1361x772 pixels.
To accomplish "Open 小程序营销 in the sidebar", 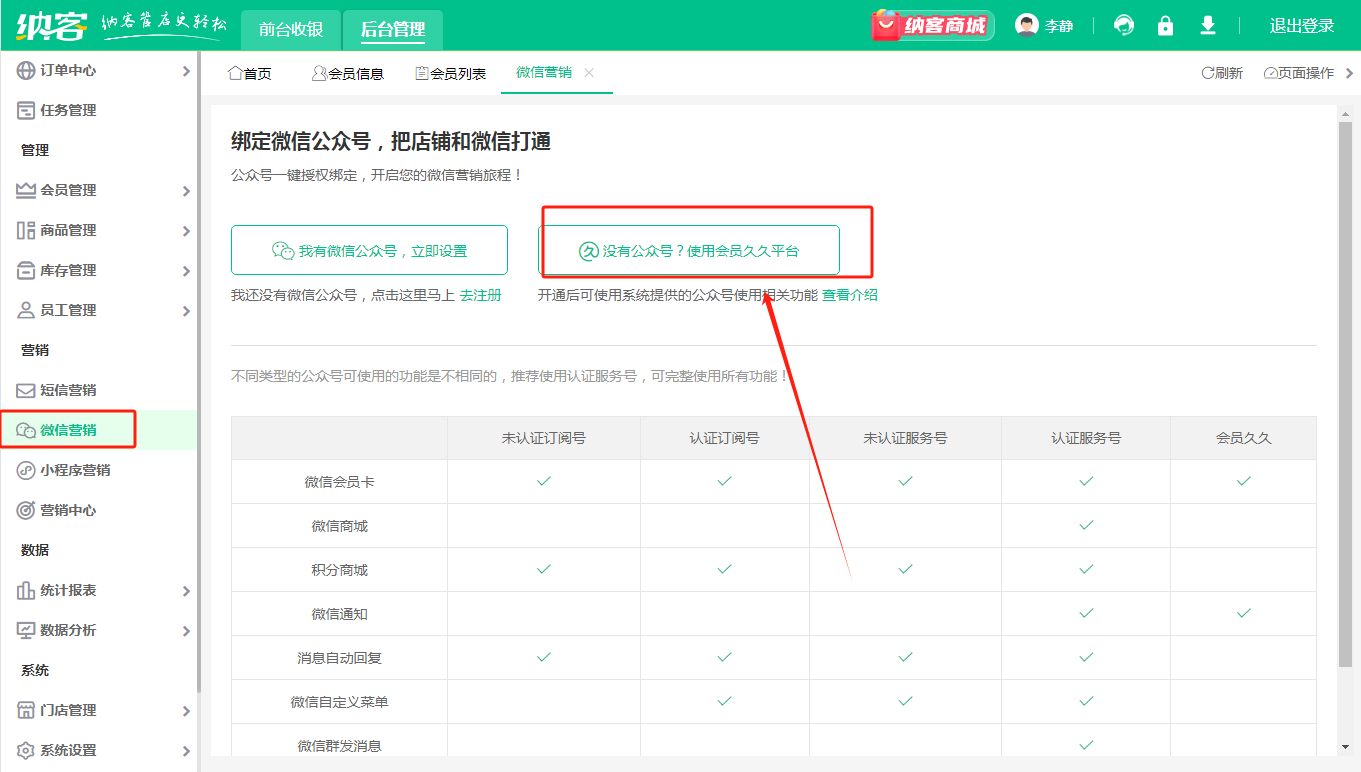I will tap(75, 470).
